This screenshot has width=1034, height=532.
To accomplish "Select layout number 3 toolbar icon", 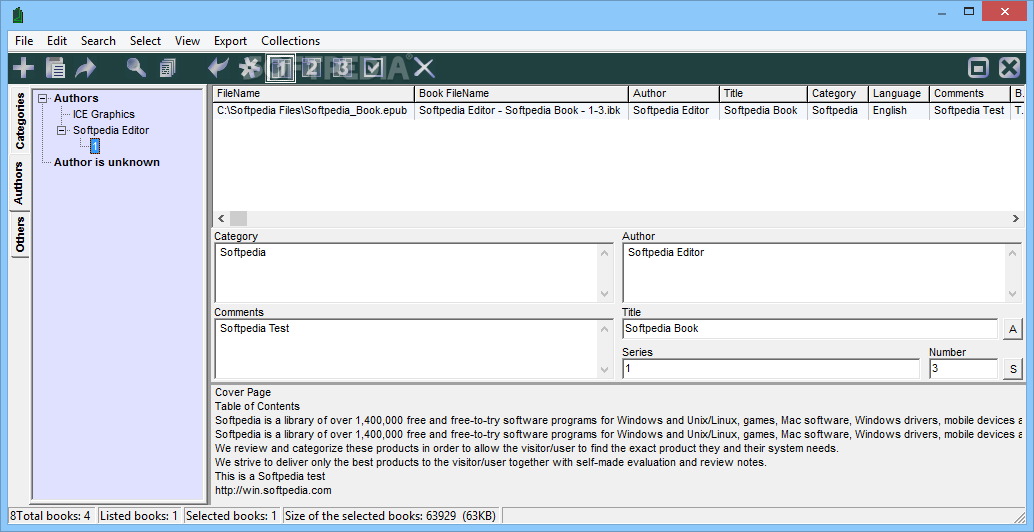I will click(x=342, y=67).
